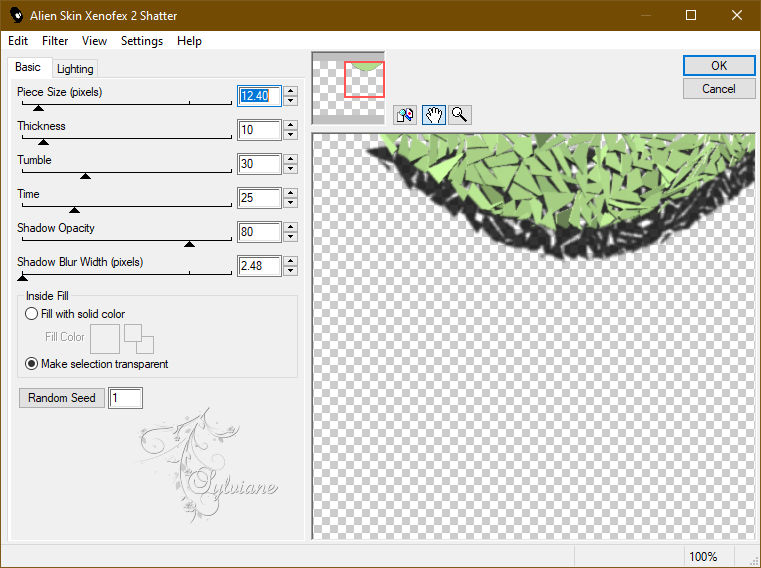The width and height of the screenshot is (761, 568).
Task: Decrease Tumble with down arrow
Action: pyautogui.click(x=290, y=168)
